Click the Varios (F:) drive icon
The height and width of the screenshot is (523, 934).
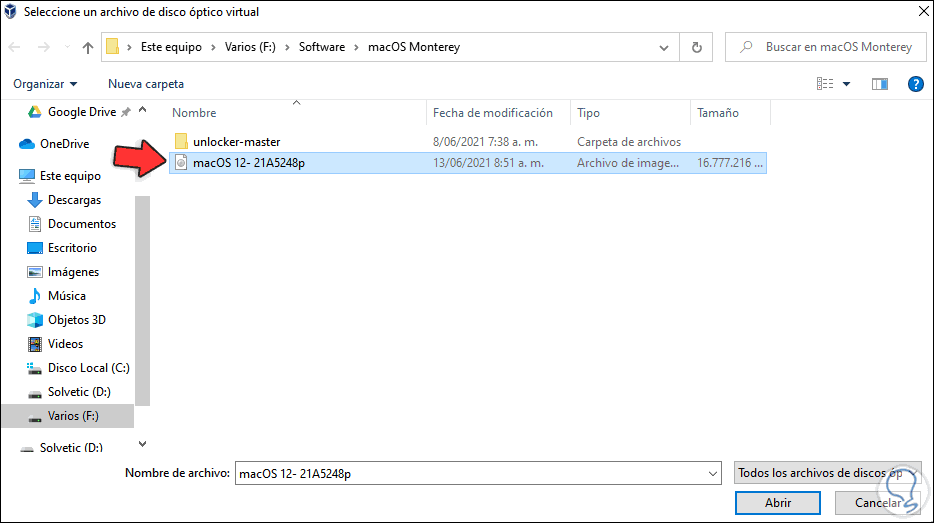pyautogui.click(x=35, y=418)
